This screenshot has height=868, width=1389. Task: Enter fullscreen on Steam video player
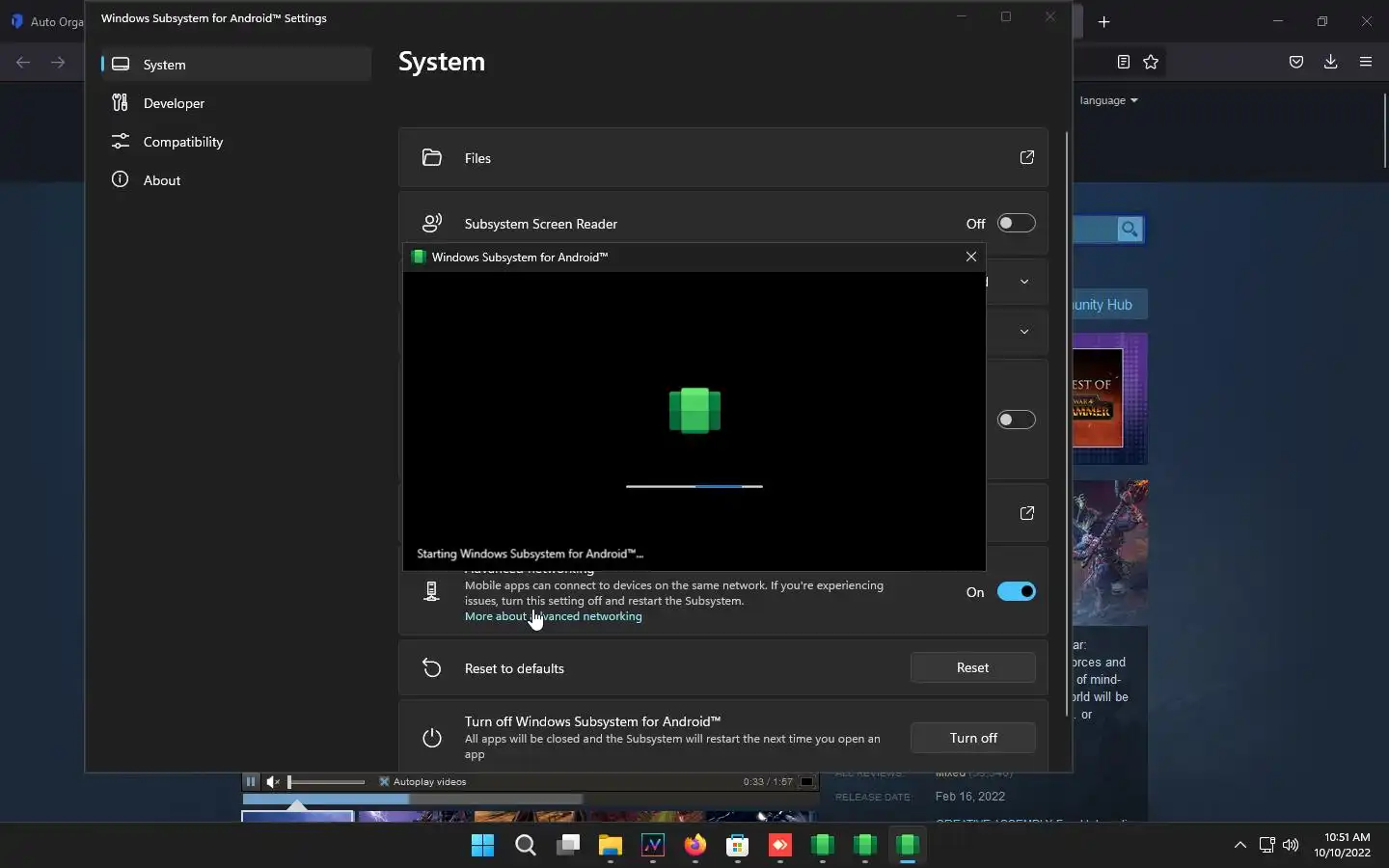(807, 781)
